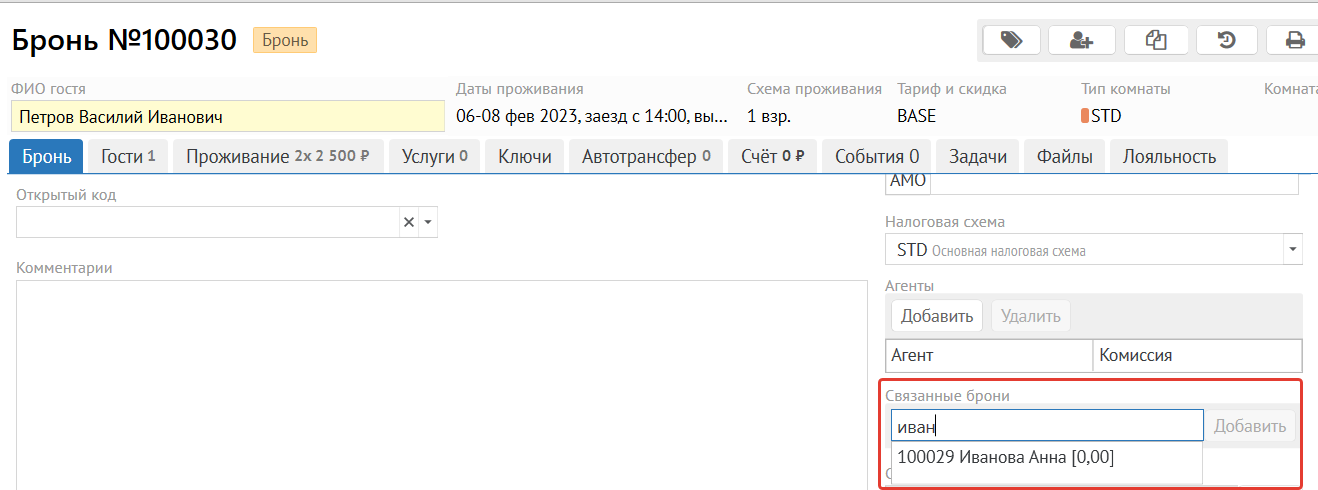Click the BASE tariff value
This screenshot has height=490, width=1318.
[x=917, y=116]
